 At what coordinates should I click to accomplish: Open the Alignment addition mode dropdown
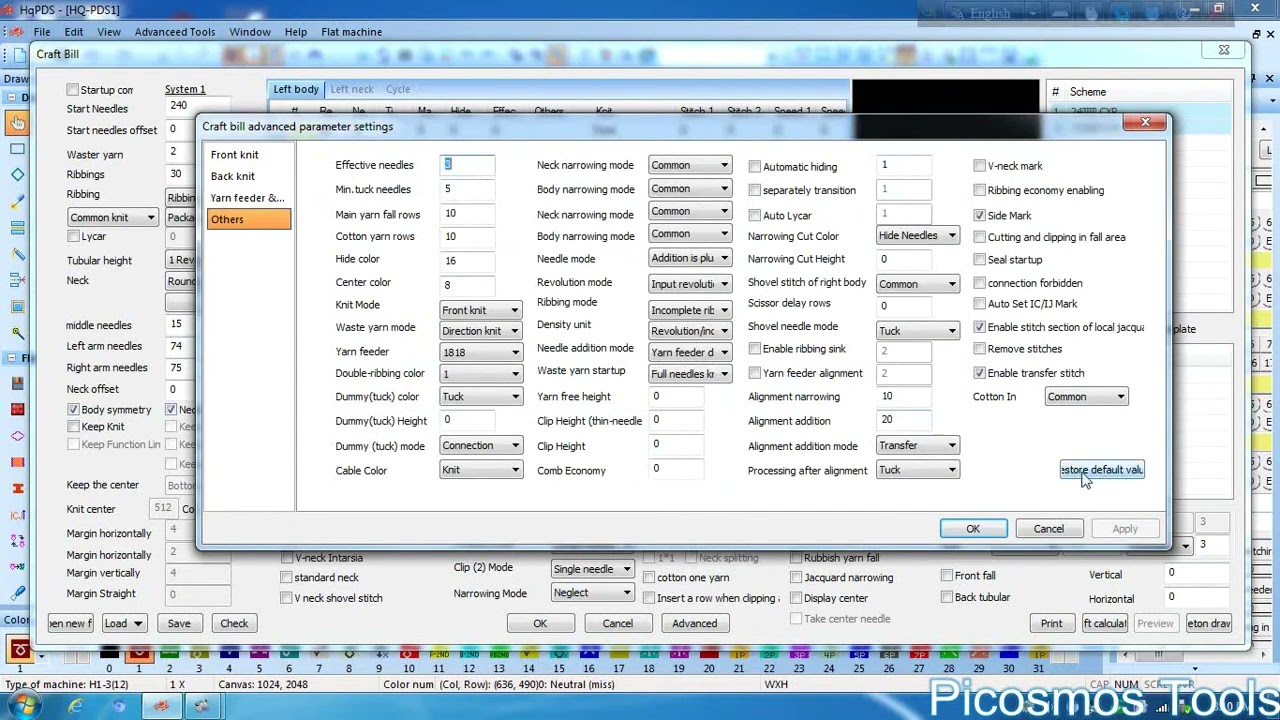[917, 446]
